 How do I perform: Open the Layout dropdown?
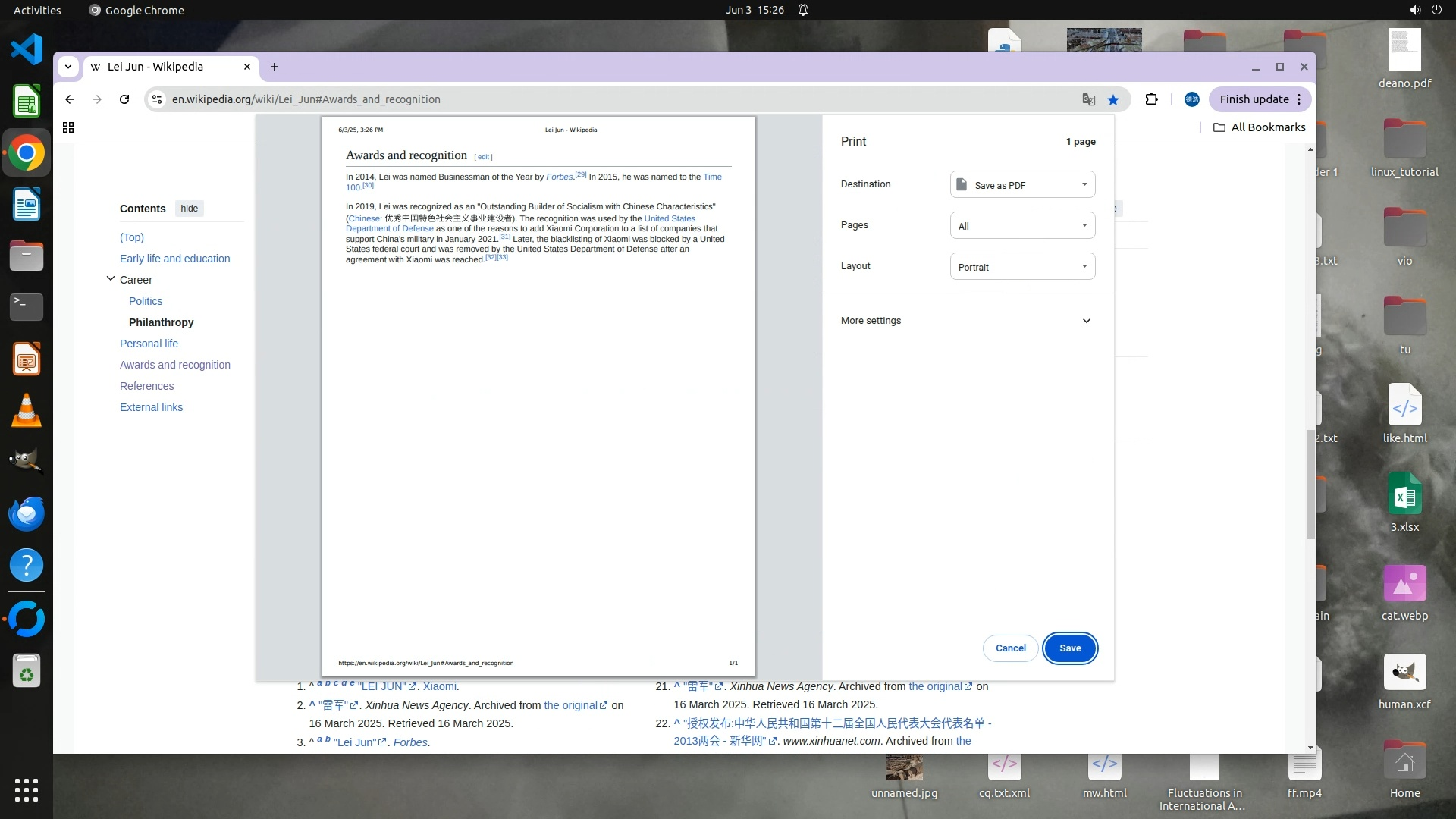[1022, 266]
